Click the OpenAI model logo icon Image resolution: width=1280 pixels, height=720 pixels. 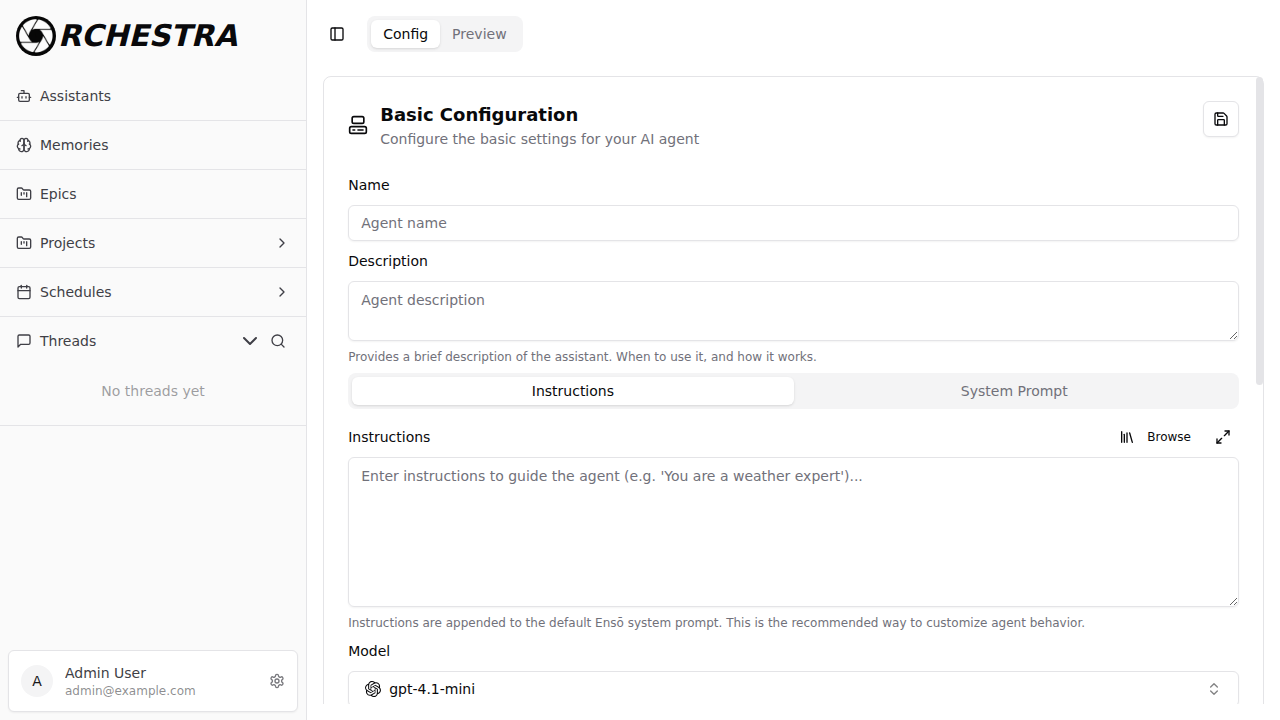pyautogui.click(x=373, y=689)
